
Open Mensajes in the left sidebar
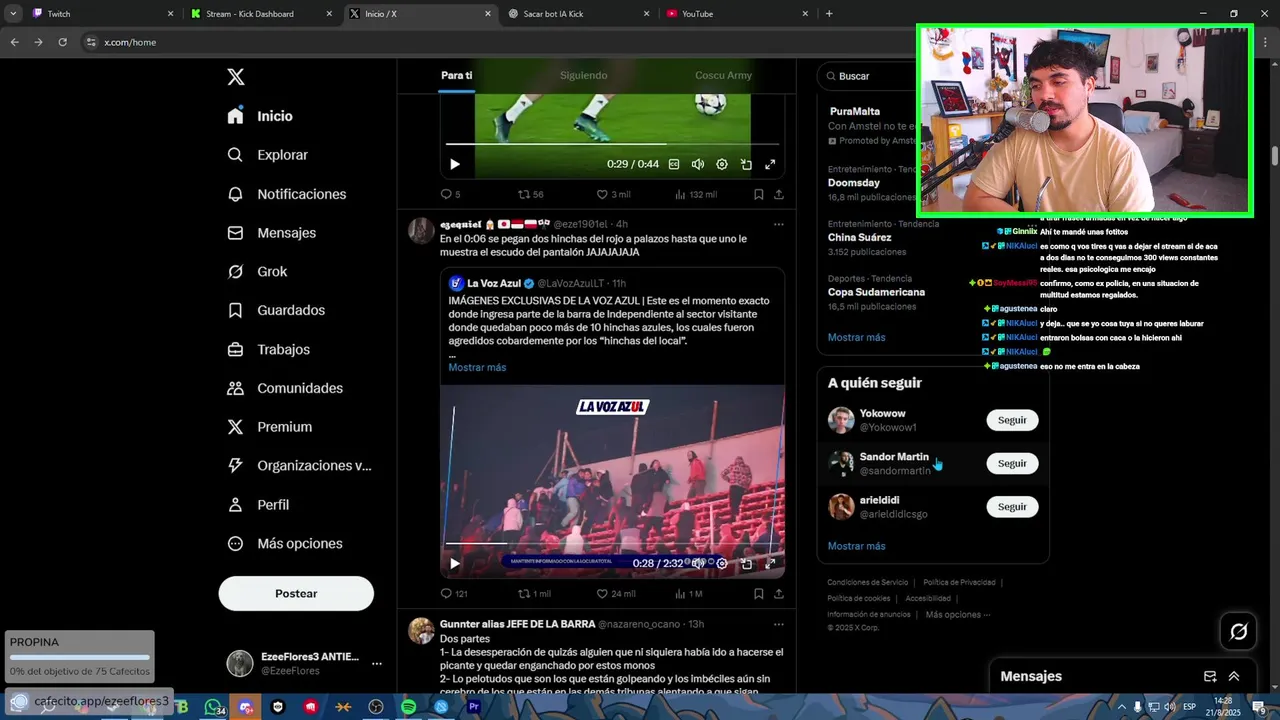pyautogui.click(x=271, y=233)
